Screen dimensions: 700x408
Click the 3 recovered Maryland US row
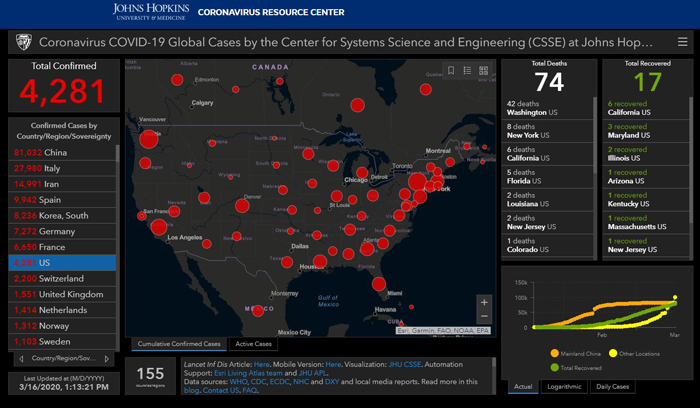(x=646, y=131)
